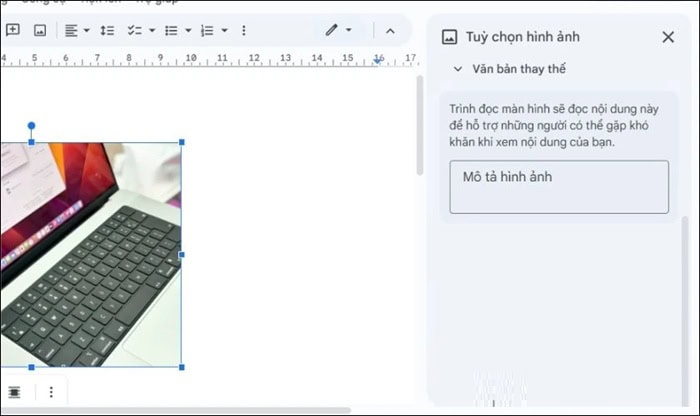The image size is (700, 416).
Task: Click the bottom-right image resize handle
Action: pos(182,367)
